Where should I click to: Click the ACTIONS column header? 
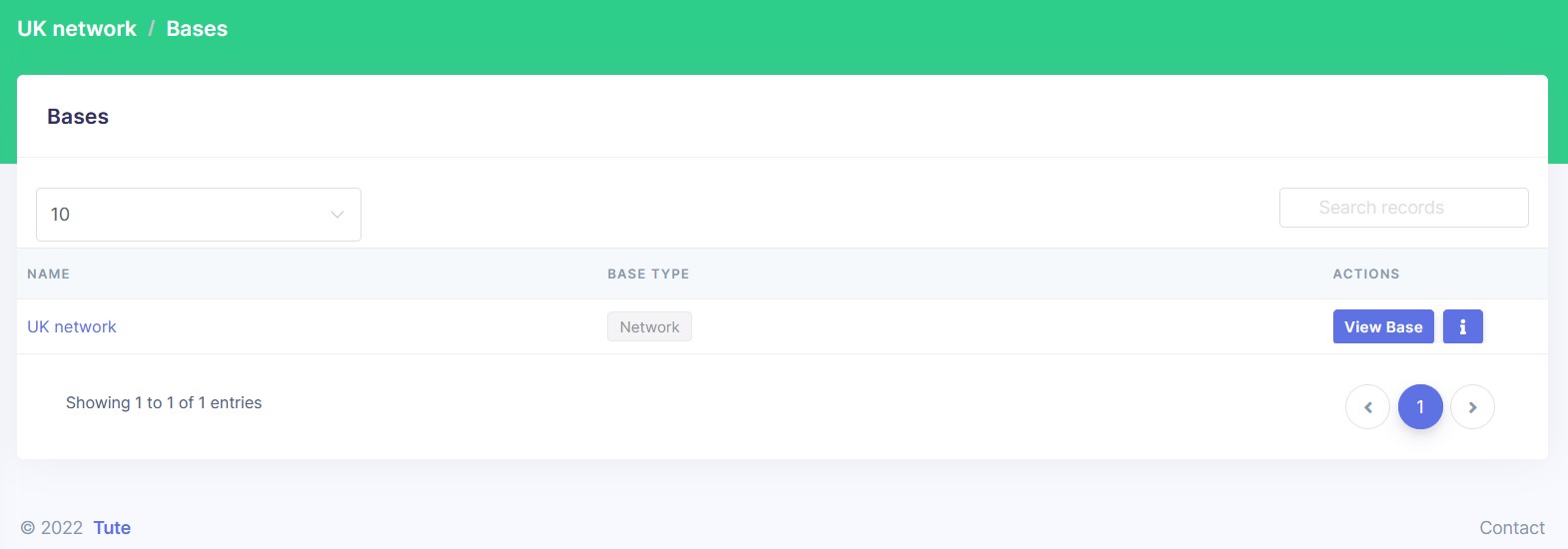point(1365,274)
